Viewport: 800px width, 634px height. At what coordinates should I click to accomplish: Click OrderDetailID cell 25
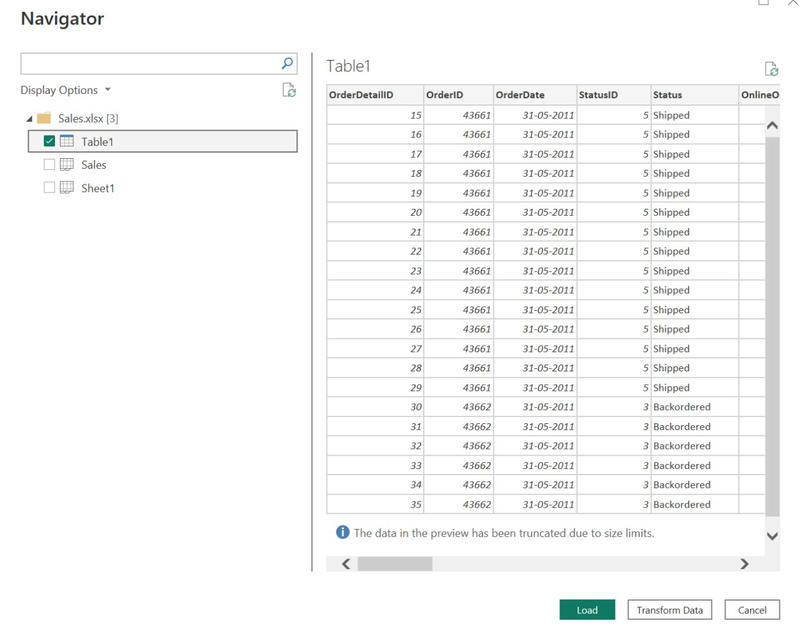pyautogui.click(x=375, y=310)
